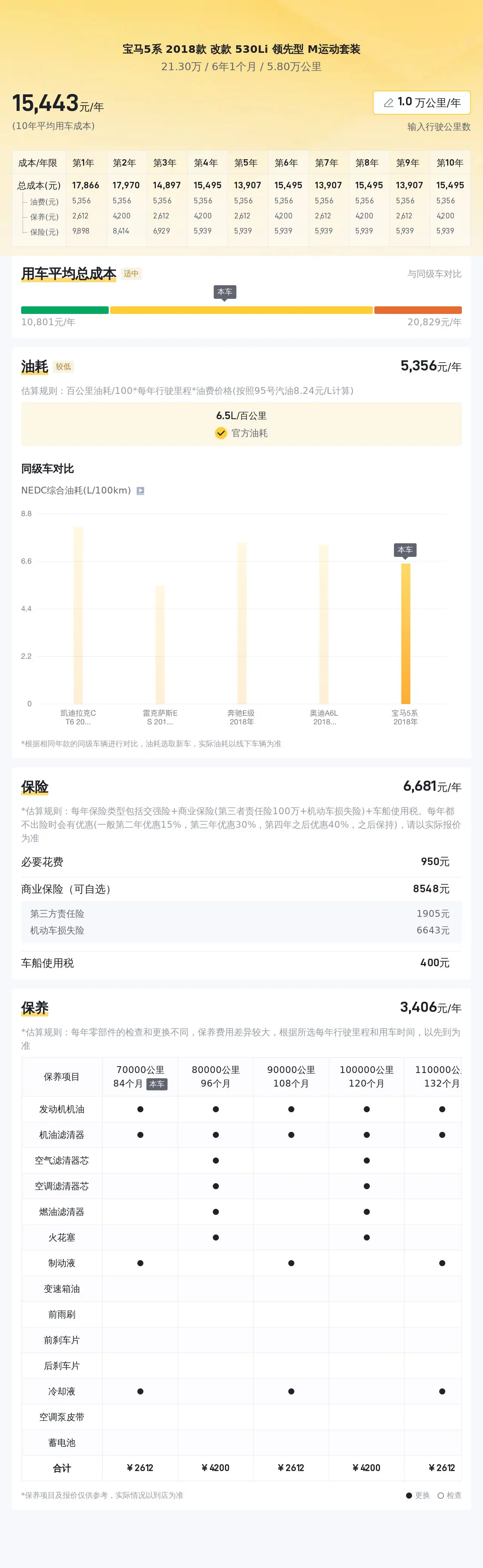The image size is (483, 1568).
Task: Select the 80000公里 96个月 maintenance column
Action: [x=215, y=1076]
